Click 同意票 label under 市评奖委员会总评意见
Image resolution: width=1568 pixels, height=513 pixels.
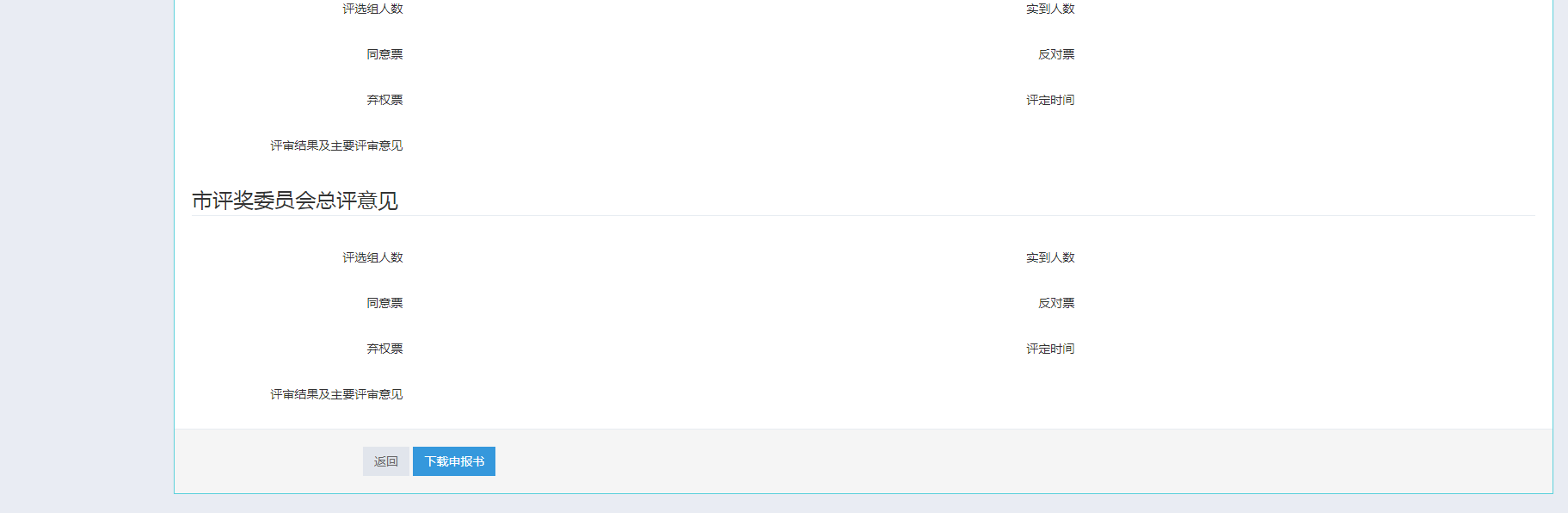click(x=384, y=303)
